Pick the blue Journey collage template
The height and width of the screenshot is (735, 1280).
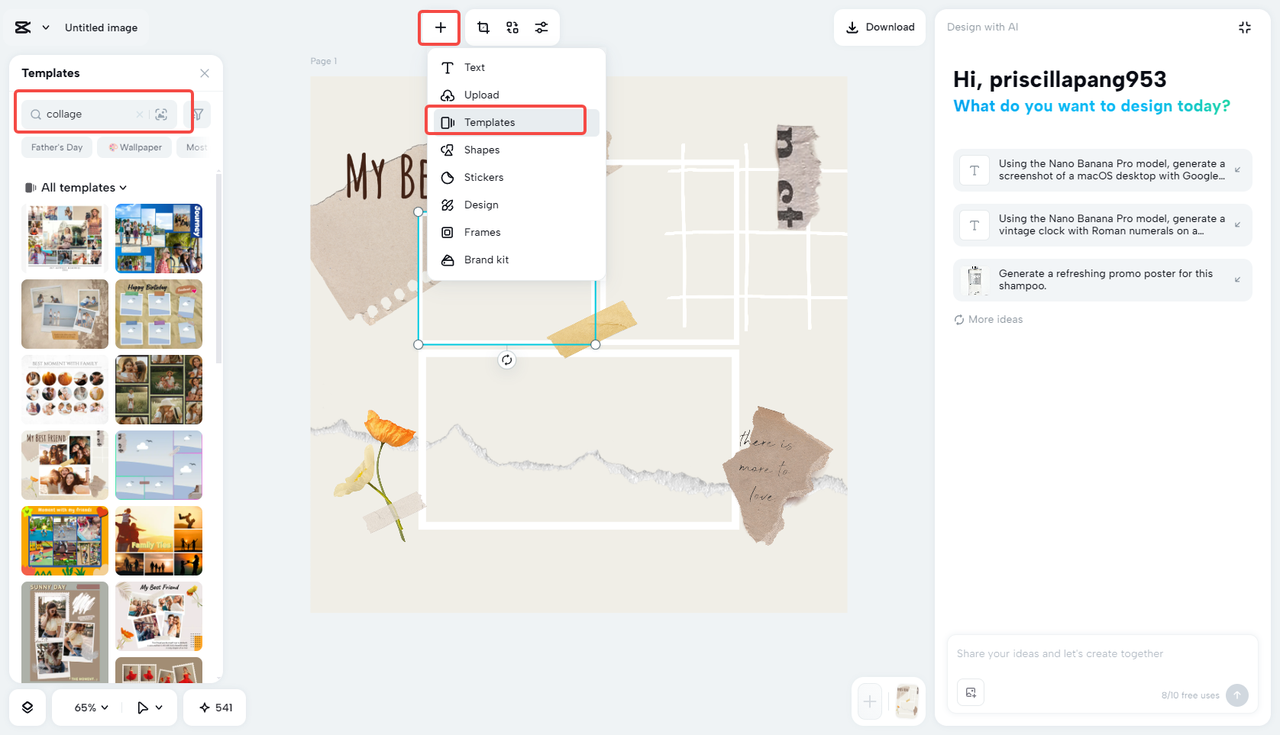pyautogui.click(x=158, y=238)
